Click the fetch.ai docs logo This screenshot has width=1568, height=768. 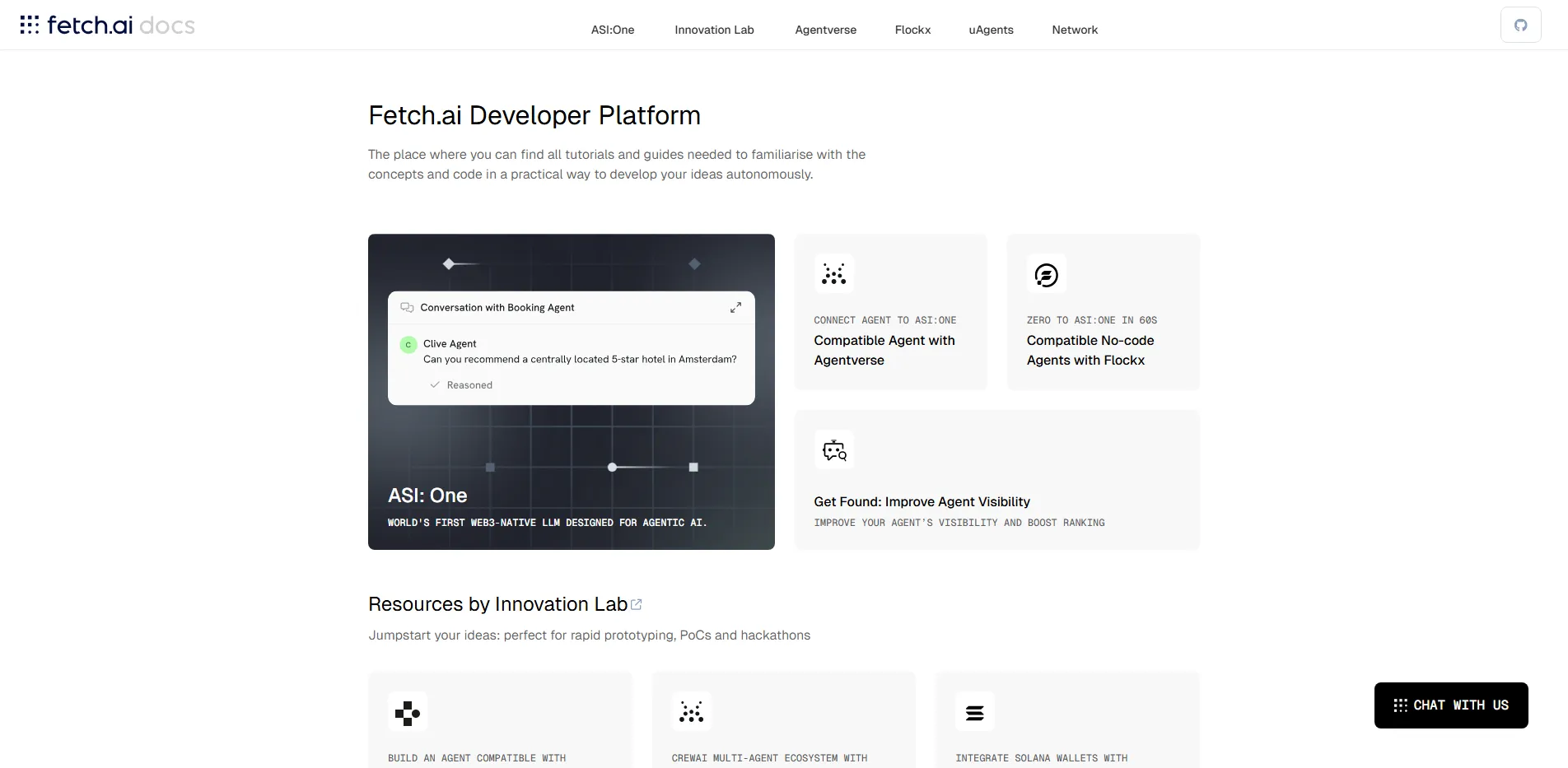point(105,25)
